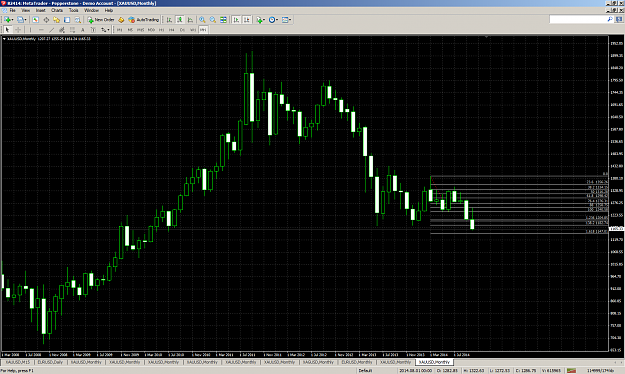Select the Cursor arrow tool
625x374 pixels.
pyautogui.click(x=7, y=30)
